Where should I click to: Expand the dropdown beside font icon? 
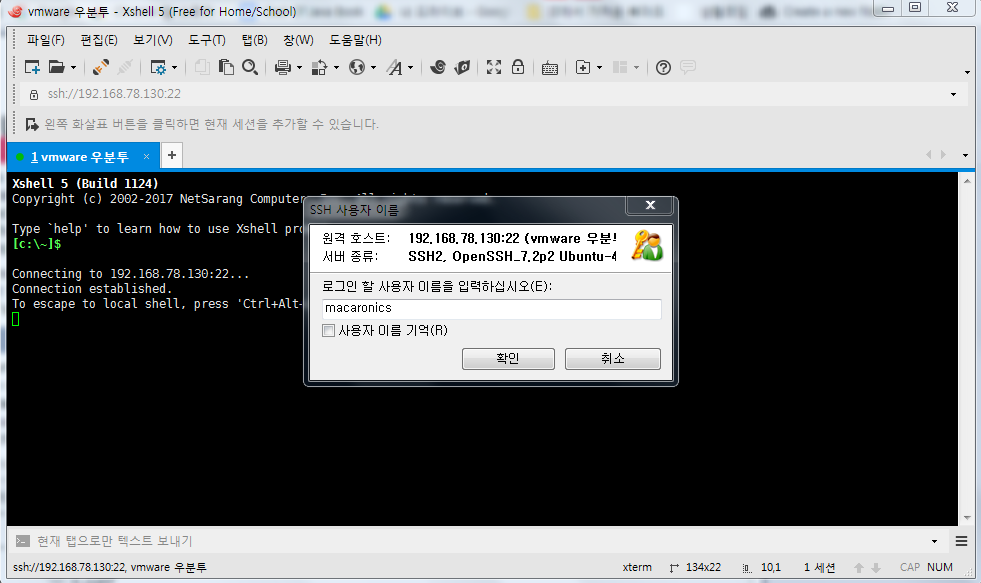click(410, 68)
